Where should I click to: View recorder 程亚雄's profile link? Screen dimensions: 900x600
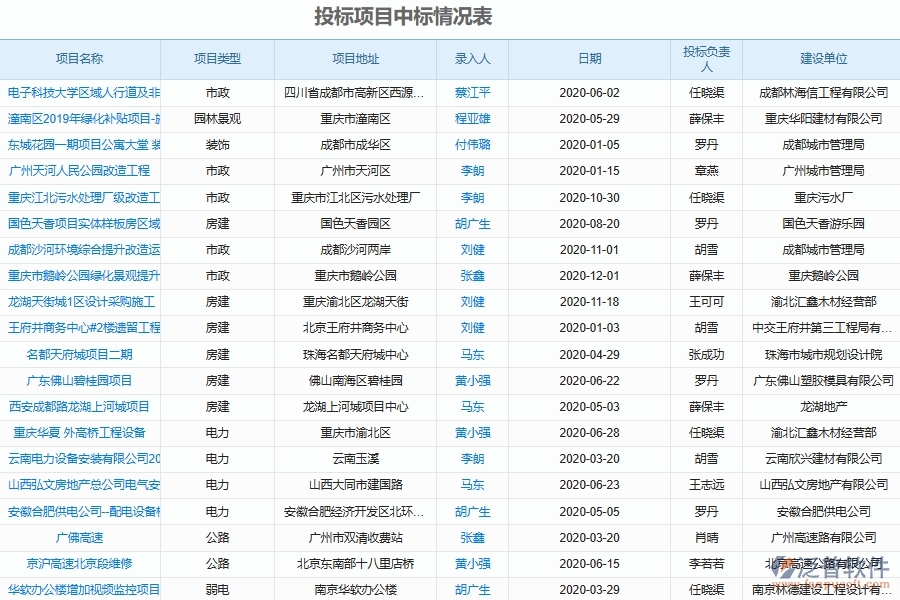point(471,118)
